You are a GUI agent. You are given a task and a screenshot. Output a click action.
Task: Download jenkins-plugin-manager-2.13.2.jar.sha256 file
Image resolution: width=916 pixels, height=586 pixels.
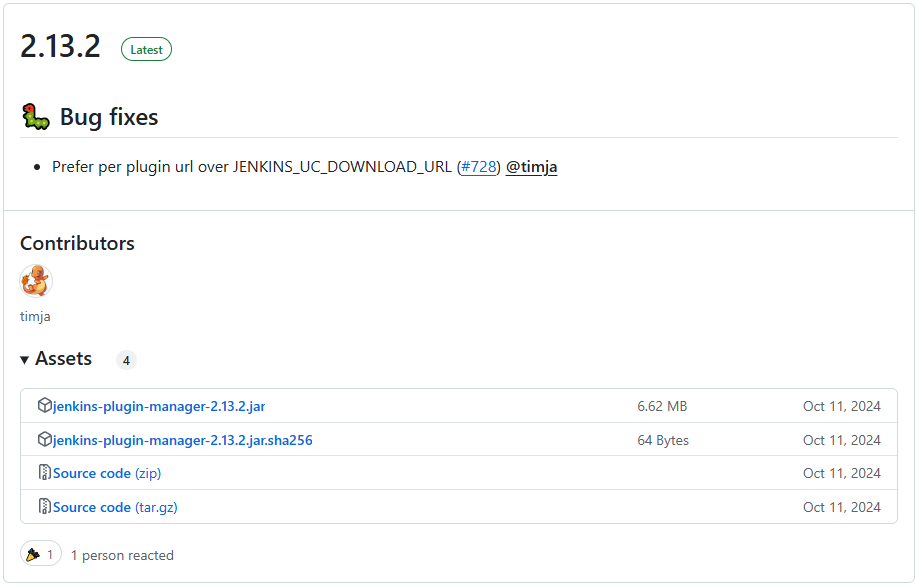coord(183,441)
